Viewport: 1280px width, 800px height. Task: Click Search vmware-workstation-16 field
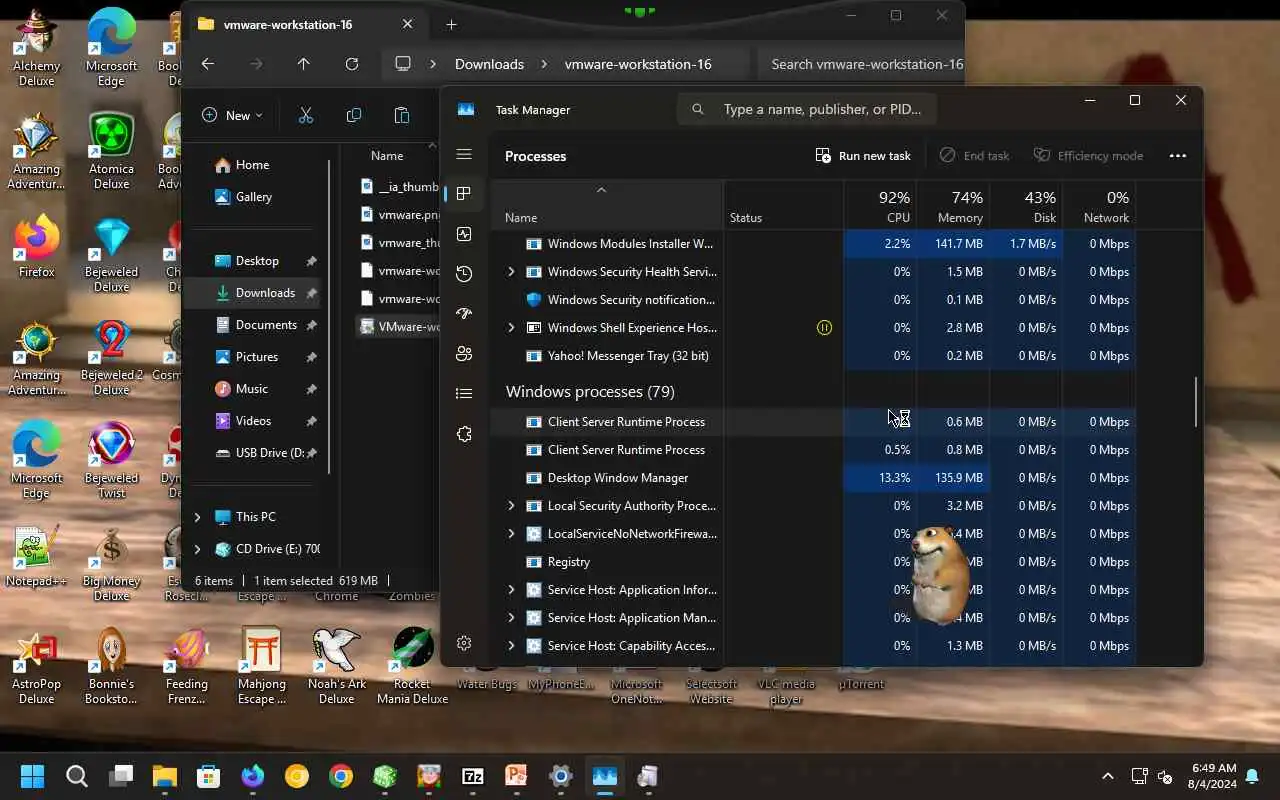pyautogui.click(x=860, y=64)
